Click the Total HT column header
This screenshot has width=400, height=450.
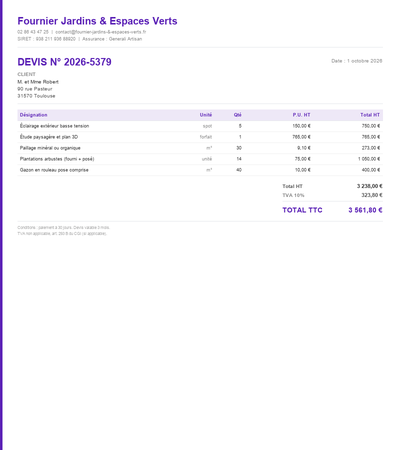tap(370, 115)
